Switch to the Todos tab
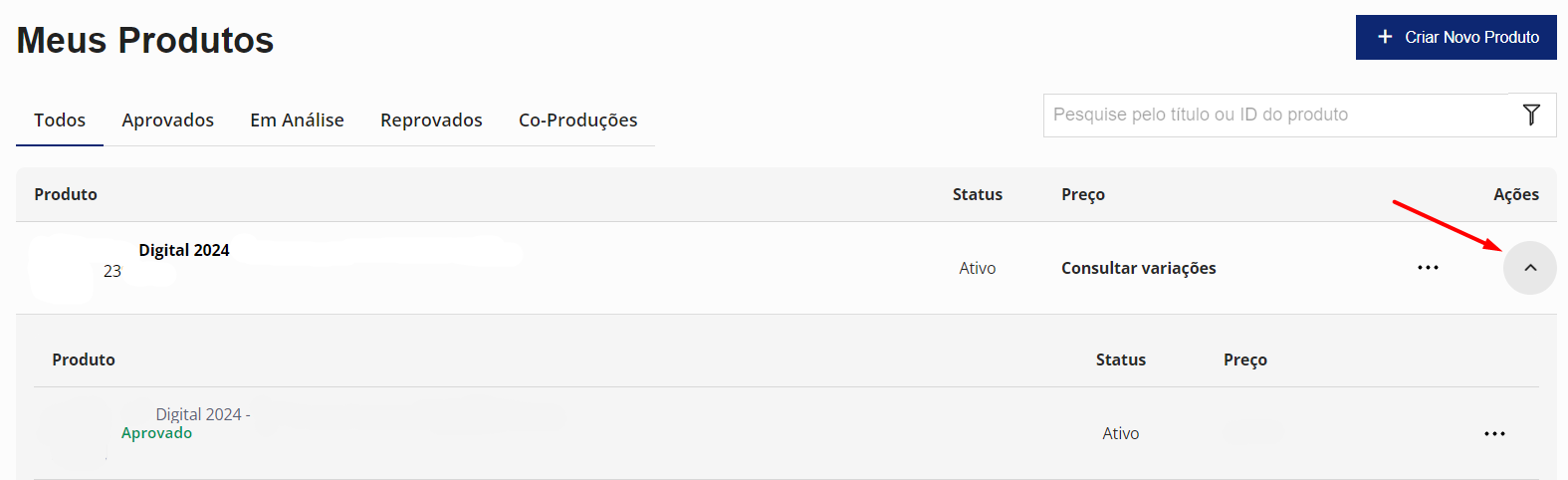This screenshot has width=1568, height=480. (60, 120)
